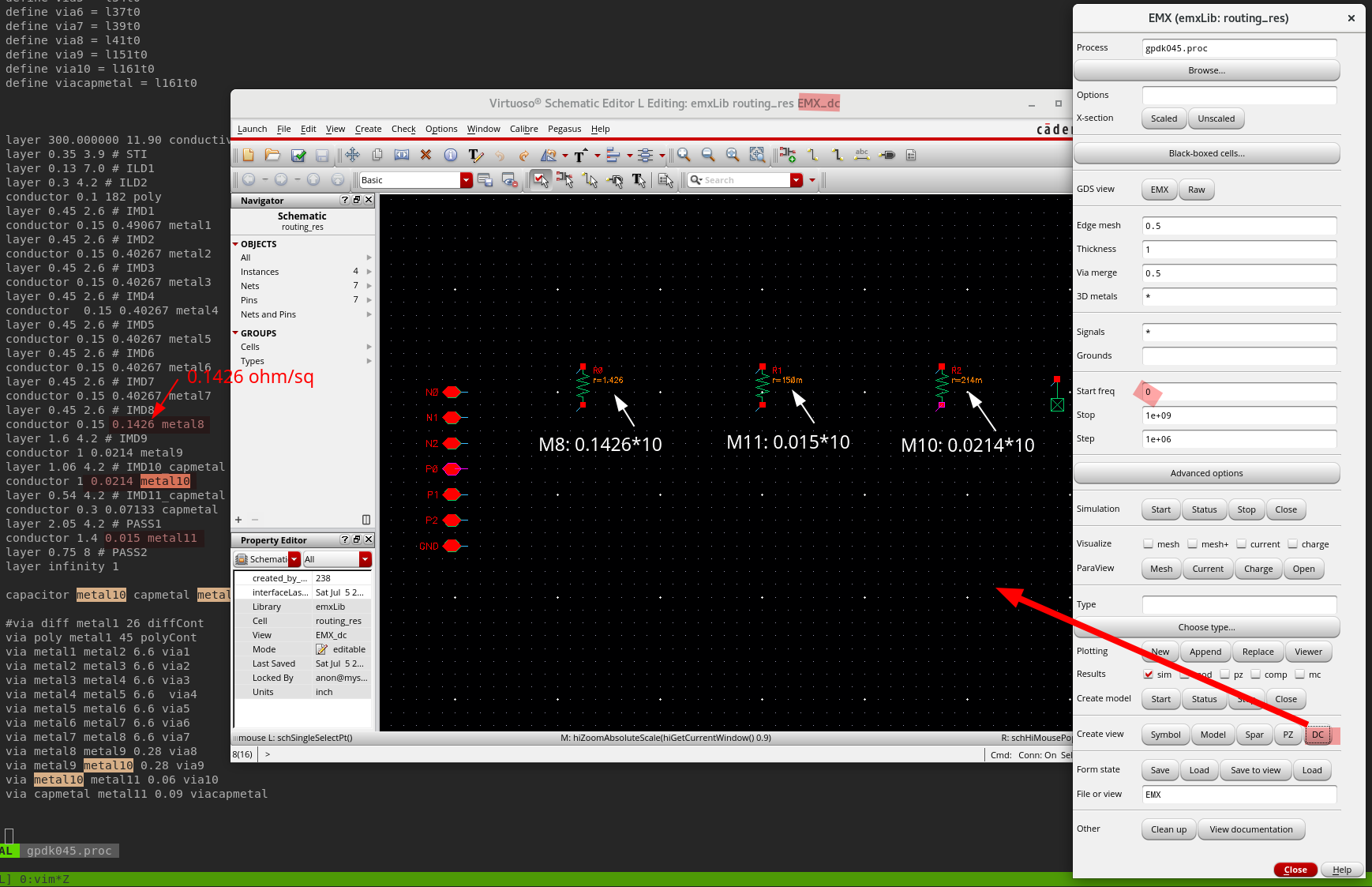Screen dimensions: 1372x887
Task: Open the Basic workspace dropdown
Action: (x=467, y=180)
